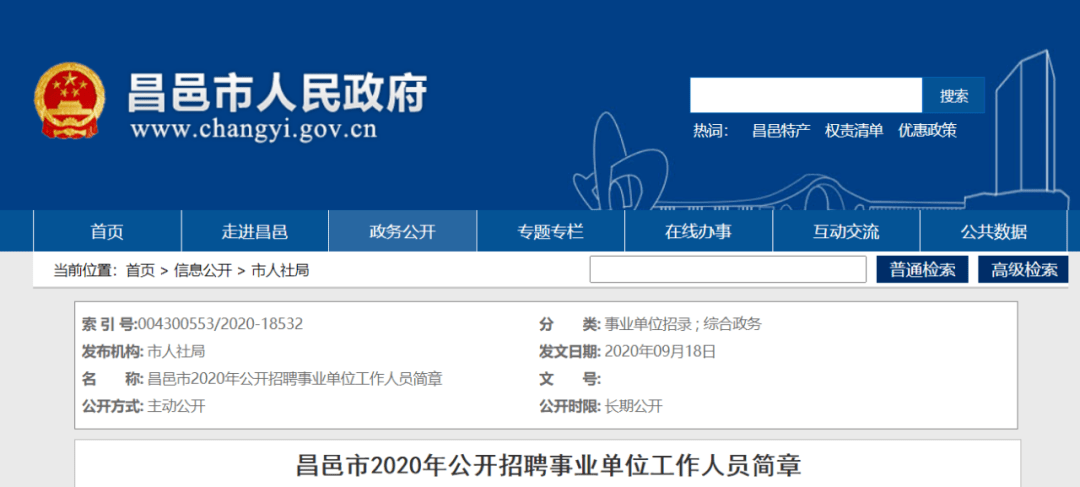Go to the 首页 navigation tab

coord(107,232)
